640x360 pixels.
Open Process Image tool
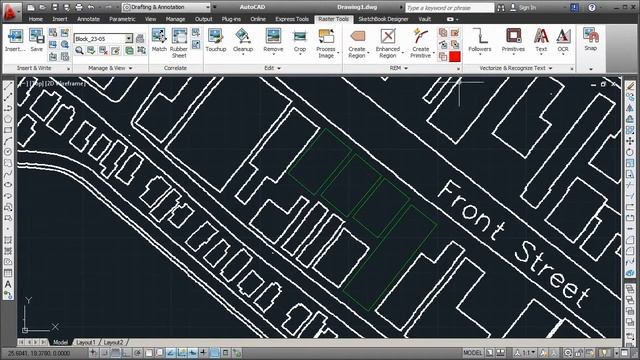point(326,43)
